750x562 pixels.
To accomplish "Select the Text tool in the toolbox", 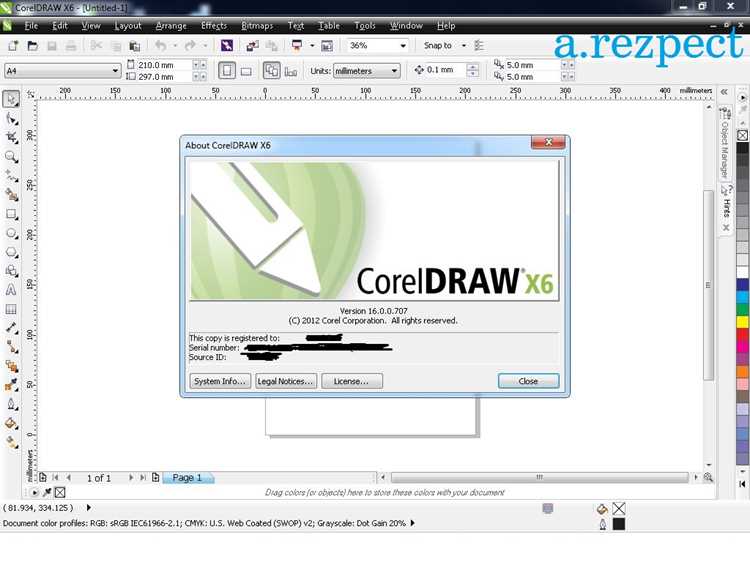I will (11, 290).
